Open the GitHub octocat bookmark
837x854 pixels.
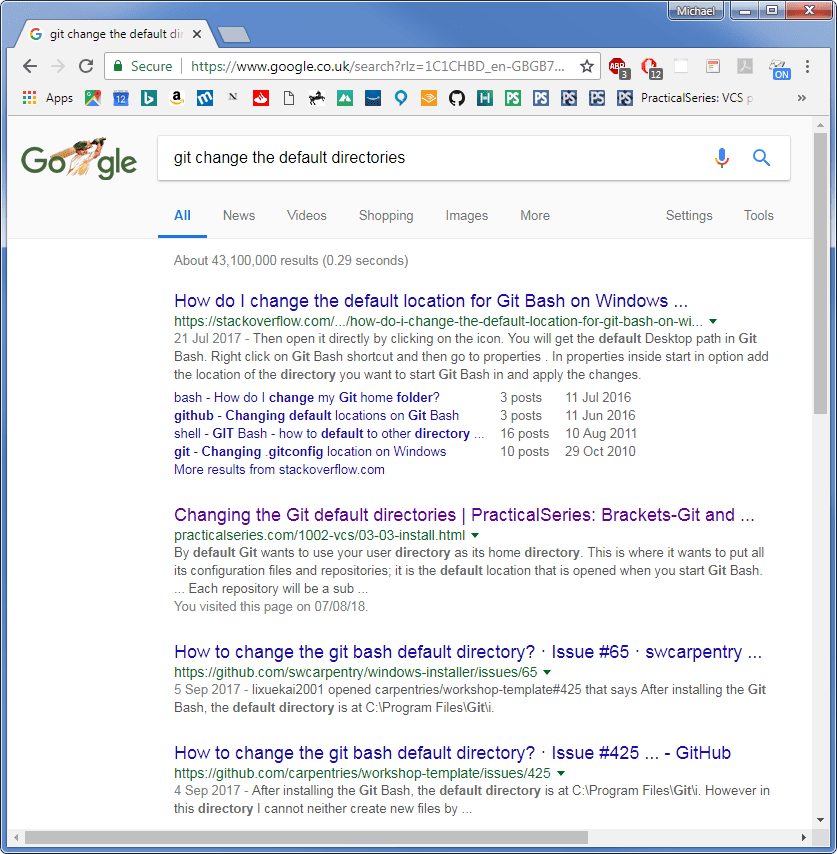tap(457, 98)
